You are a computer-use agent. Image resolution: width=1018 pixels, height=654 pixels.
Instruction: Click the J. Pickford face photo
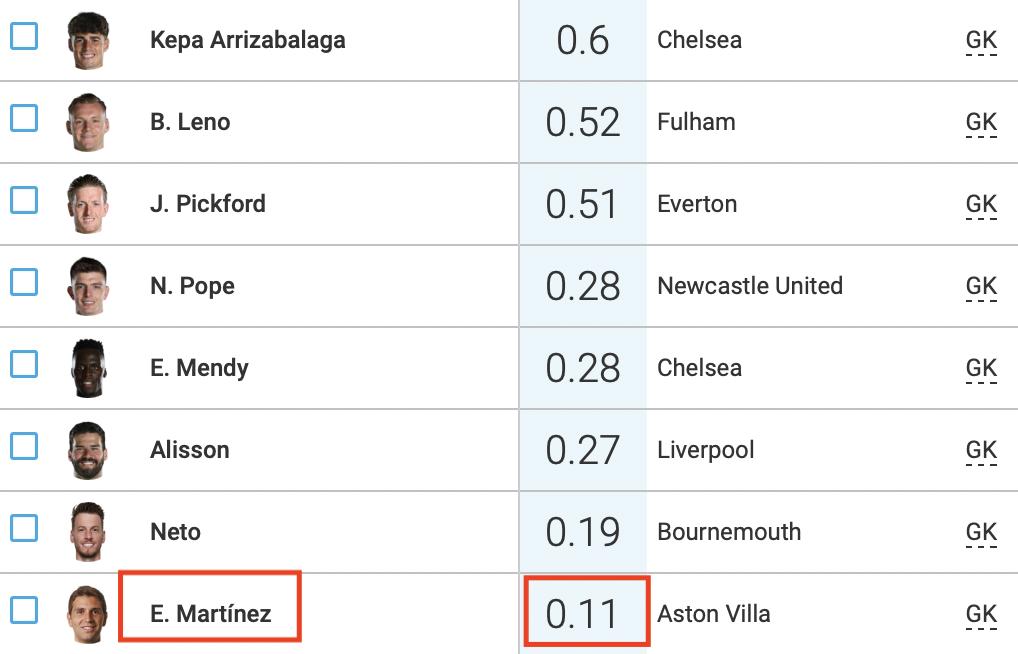click(x=88, y=205)
